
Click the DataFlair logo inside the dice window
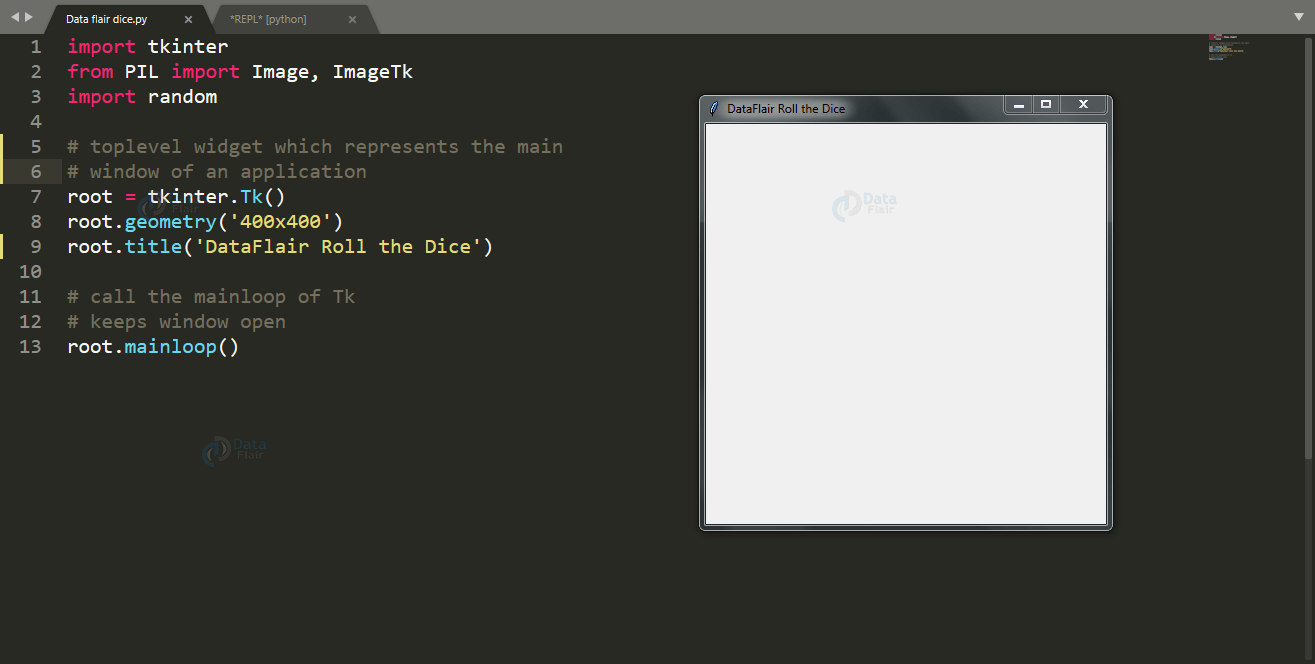863,205
